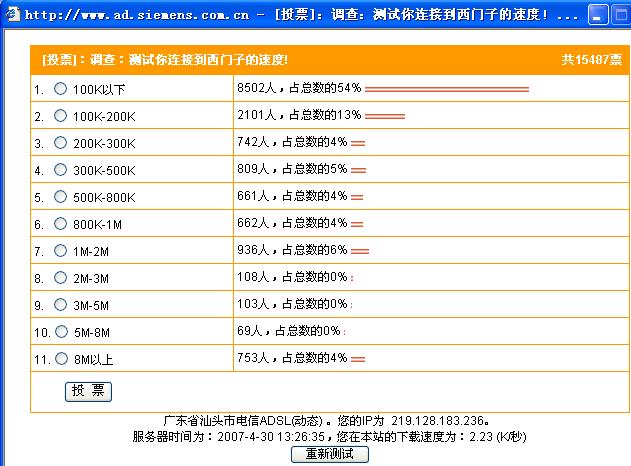Select the 8M以上 radio button
Viewport: 631px width, 466px height.
[x=61, y=359]
